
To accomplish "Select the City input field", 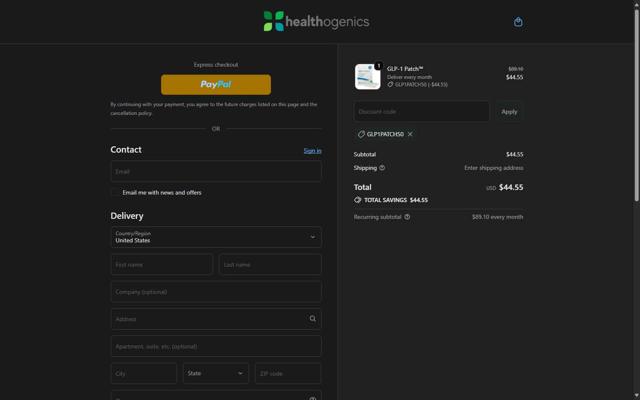I will (144, 373).
